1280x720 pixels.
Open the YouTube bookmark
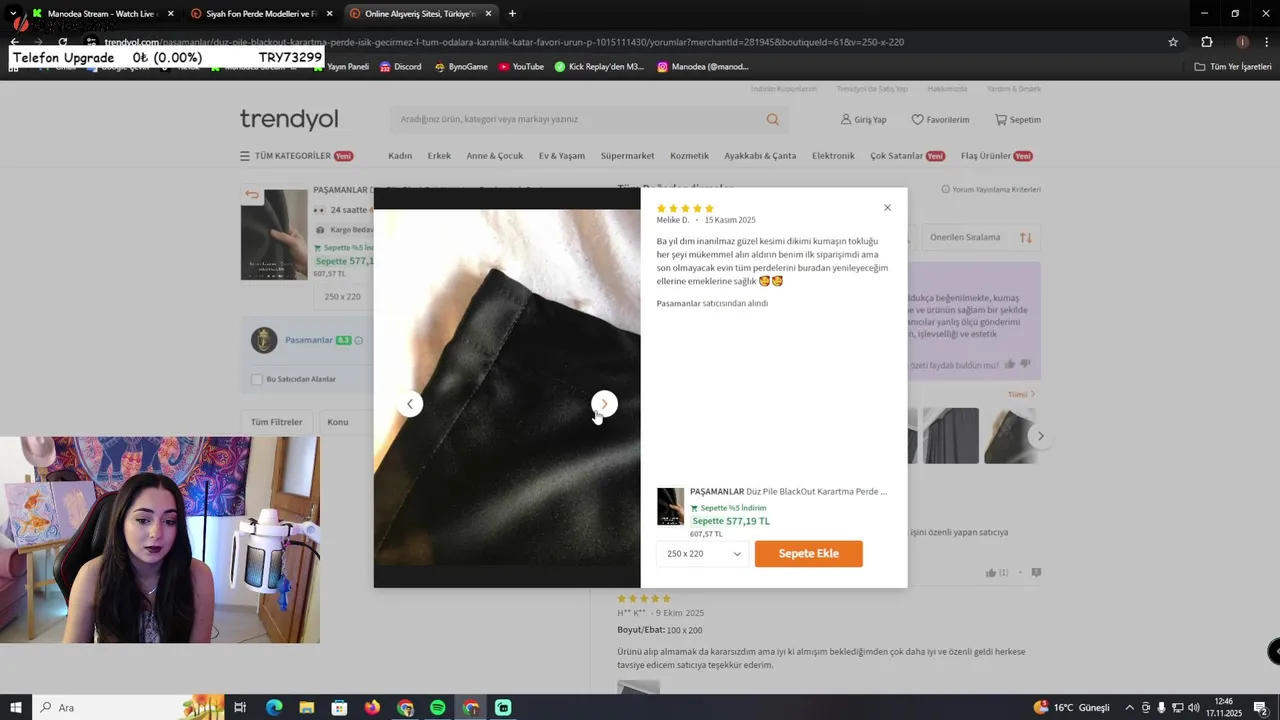(521, 67)
